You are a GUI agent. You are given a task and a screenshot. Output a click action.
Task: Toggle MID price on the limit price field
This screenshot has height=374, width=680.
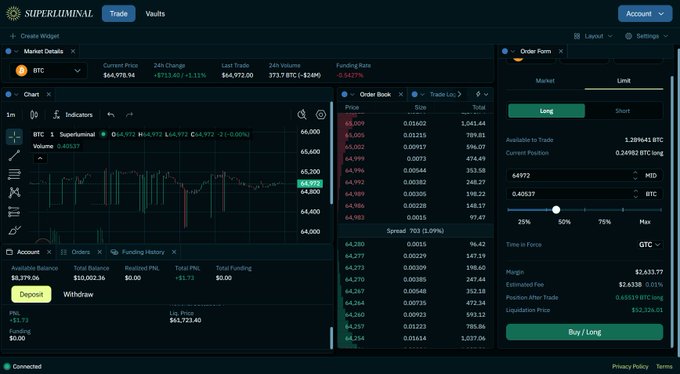(x=651, y=176)
